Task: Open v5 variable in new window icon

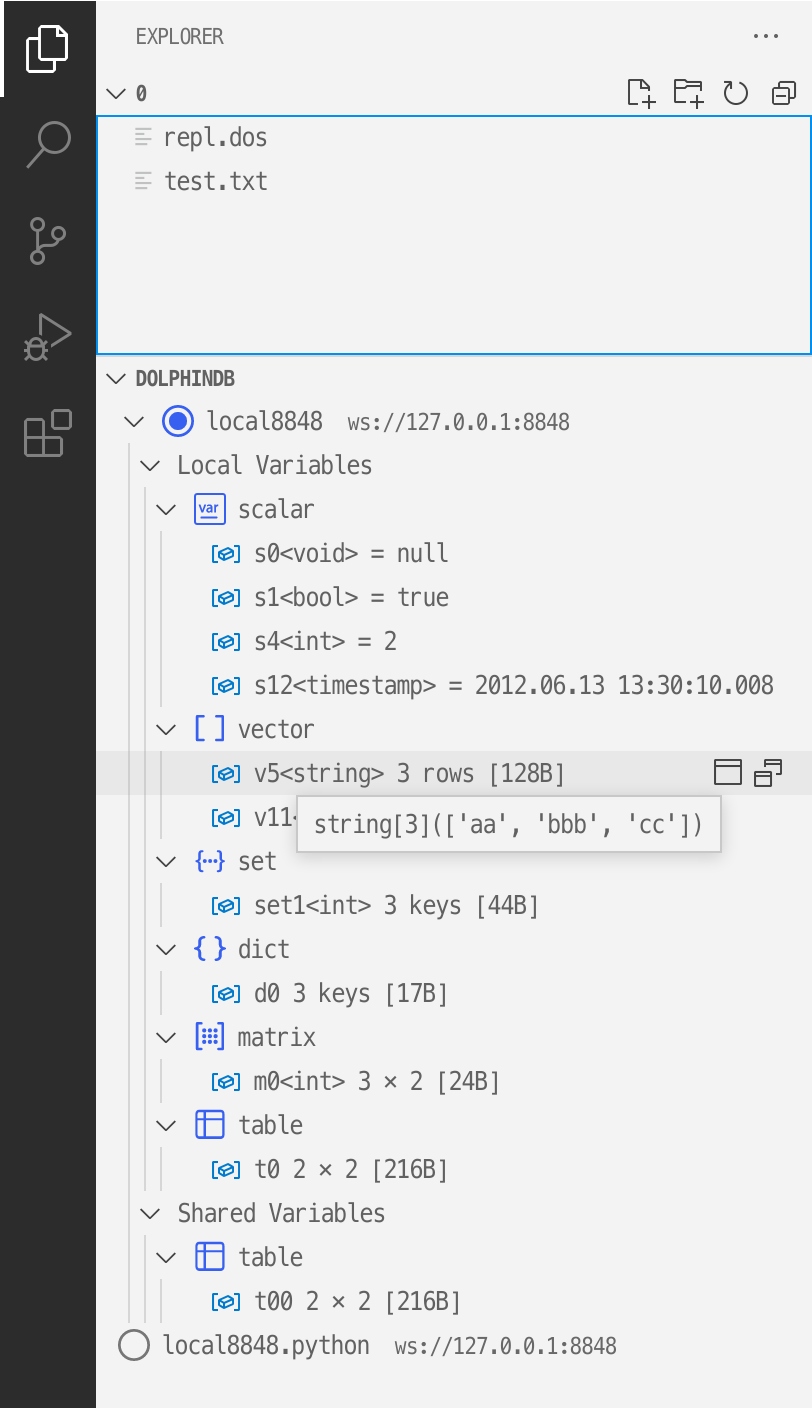Action: [768, 772]
